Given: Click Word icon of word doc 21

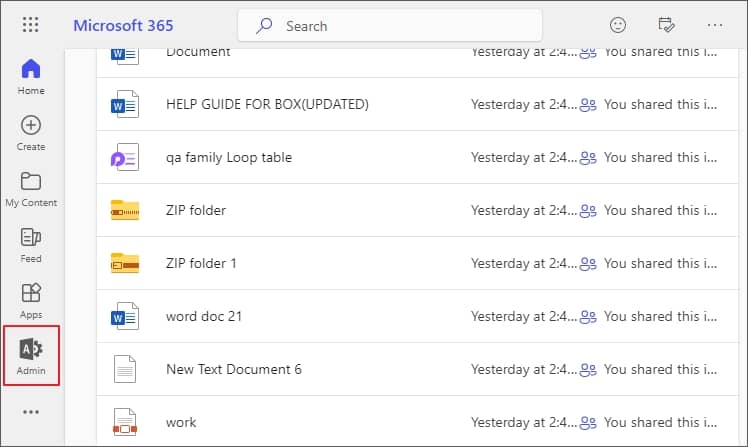Looking at the screenshot, I should (x=125, y=316).
